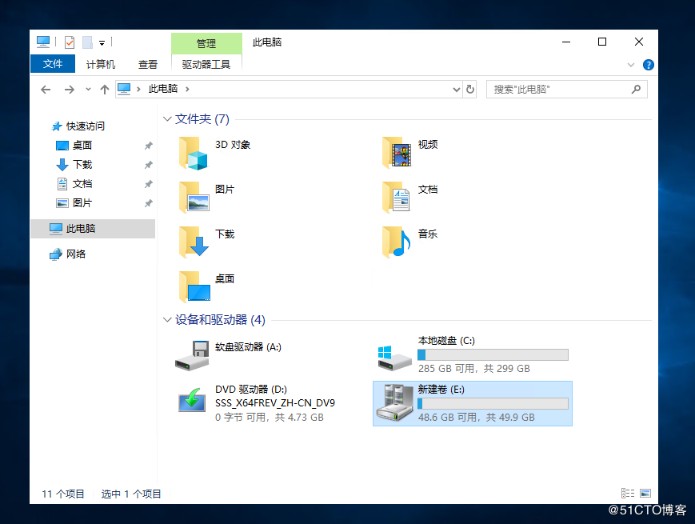Select the 视频 folder icon
This screenshot has height=524, width=695.
(397, 153)
